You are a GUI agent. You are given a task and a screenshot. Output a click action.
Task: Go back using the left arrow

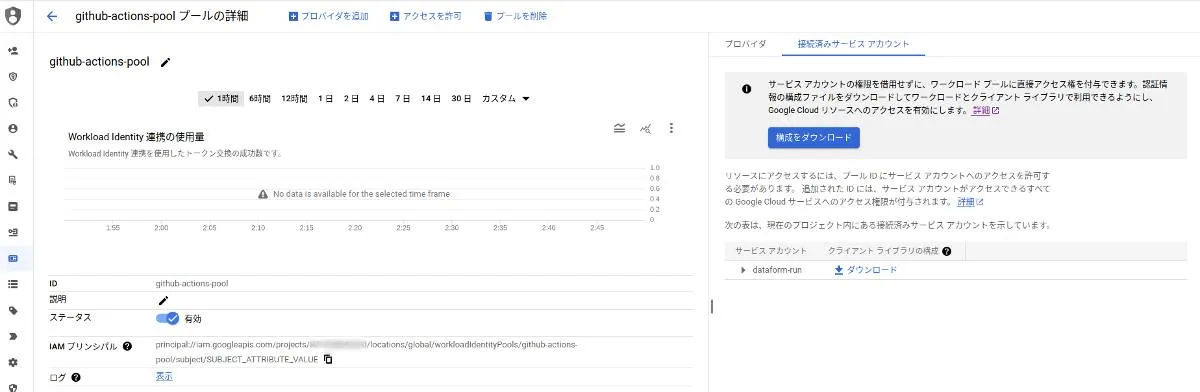click(x=52, y=16)
